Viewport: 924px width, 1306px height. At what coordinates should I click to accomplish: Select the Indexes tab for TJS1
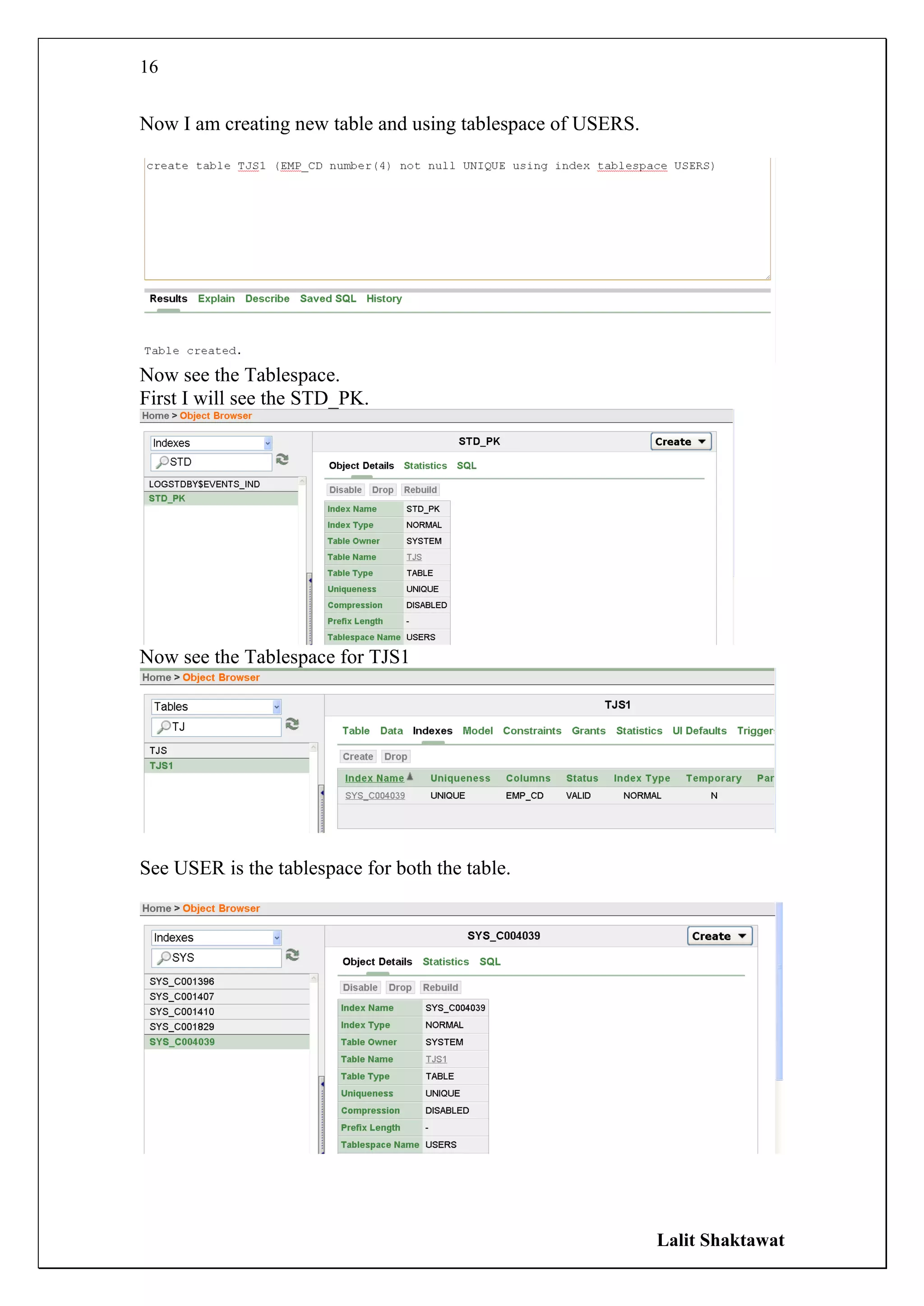(432, 730)
